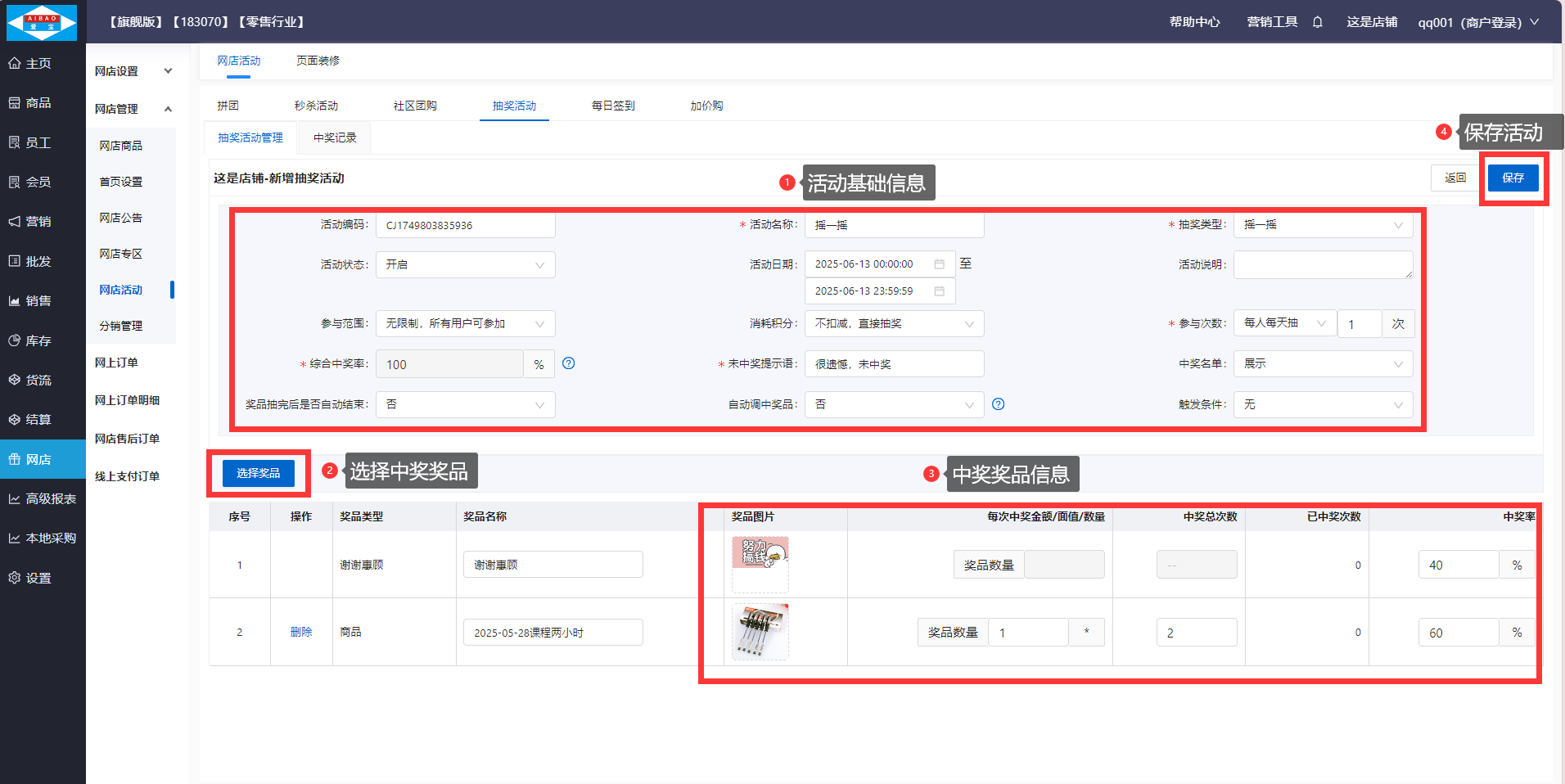
Task: Switch to the 秒杀活动 tab
Action: pyautogui.click(x=316, y=106)
